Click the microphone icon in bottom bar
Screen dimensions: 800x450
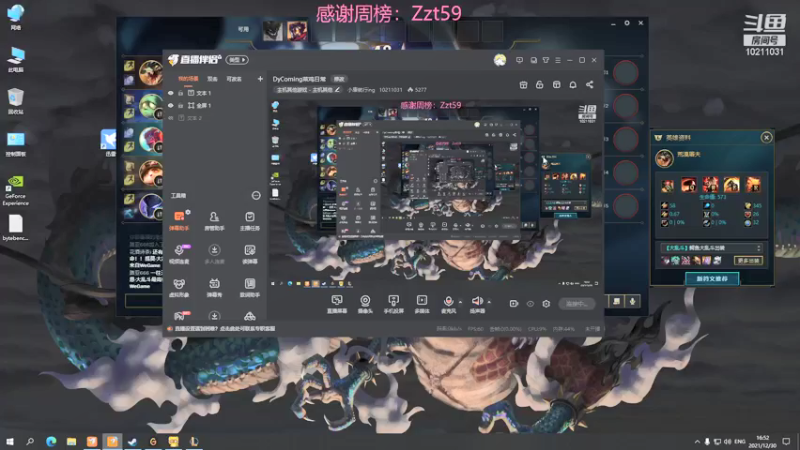[x=448, y=301]
